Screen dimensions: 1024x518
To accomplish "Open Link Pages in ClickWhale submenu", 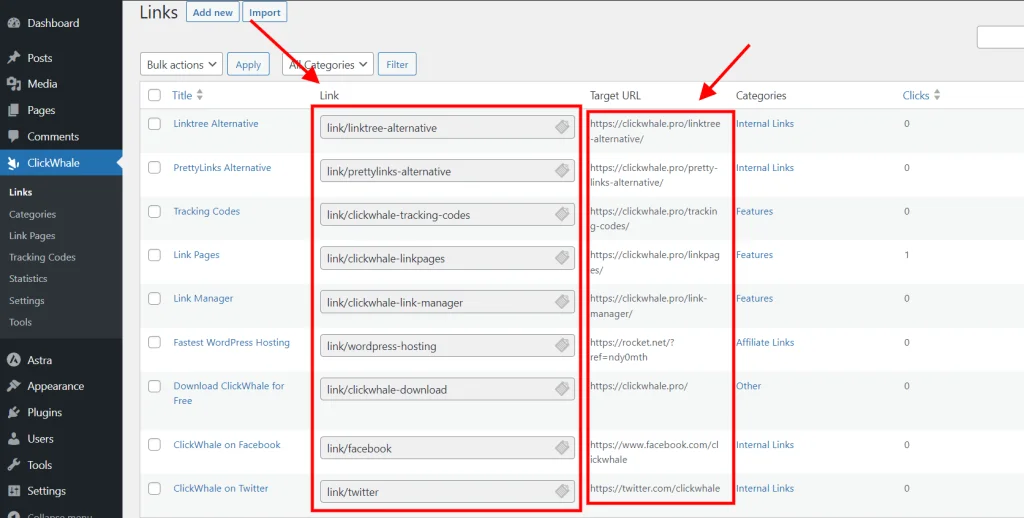I will tap(32, 236).
